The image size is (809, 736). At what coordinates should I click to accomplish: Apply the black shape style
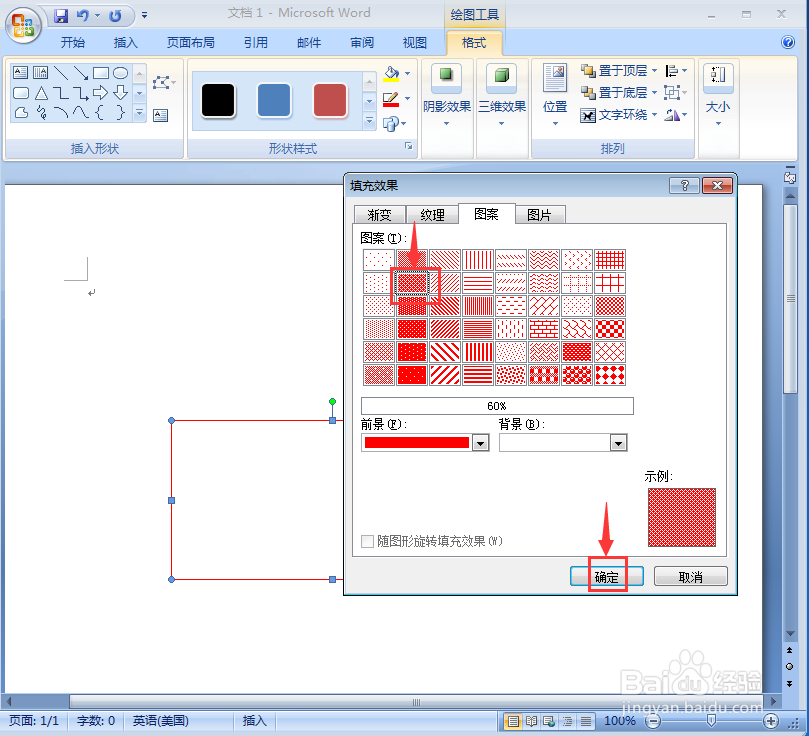tap(218, 100)
